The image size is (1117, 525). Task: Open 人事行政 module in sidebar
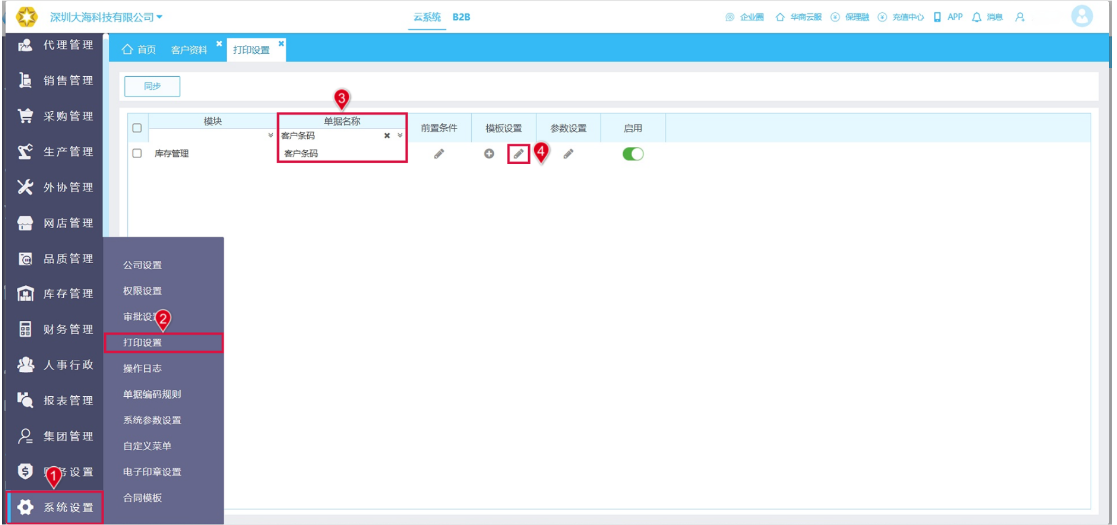54,365
